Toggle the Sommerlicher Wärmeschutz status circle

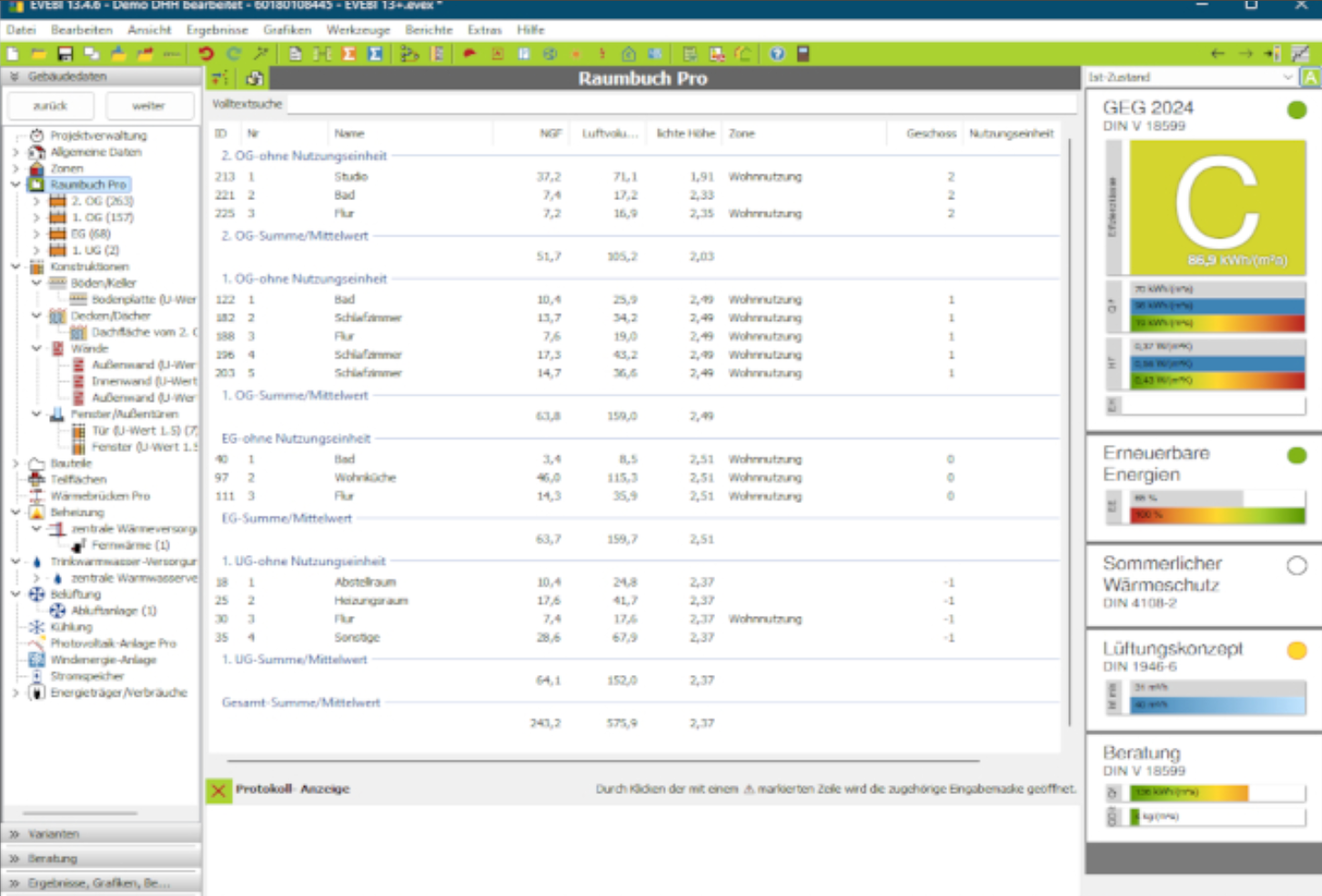1297,566
